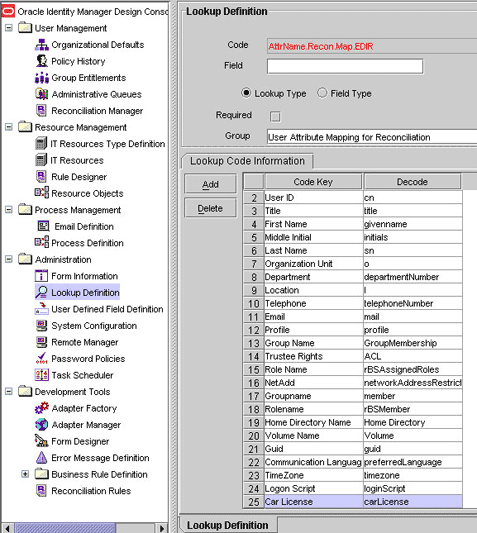Open Organizational Defaults icon
The width and height of the screenshot is (477, 533).
(x=42, y=45)
